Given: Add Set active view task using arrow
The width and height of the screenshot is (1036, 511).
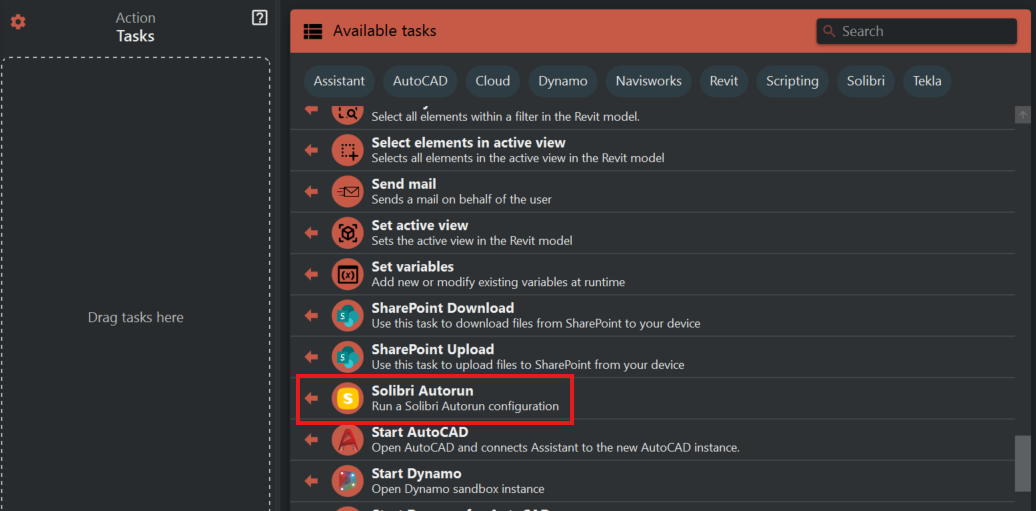Looking at the screenshot, I should (x=311, y=233).
